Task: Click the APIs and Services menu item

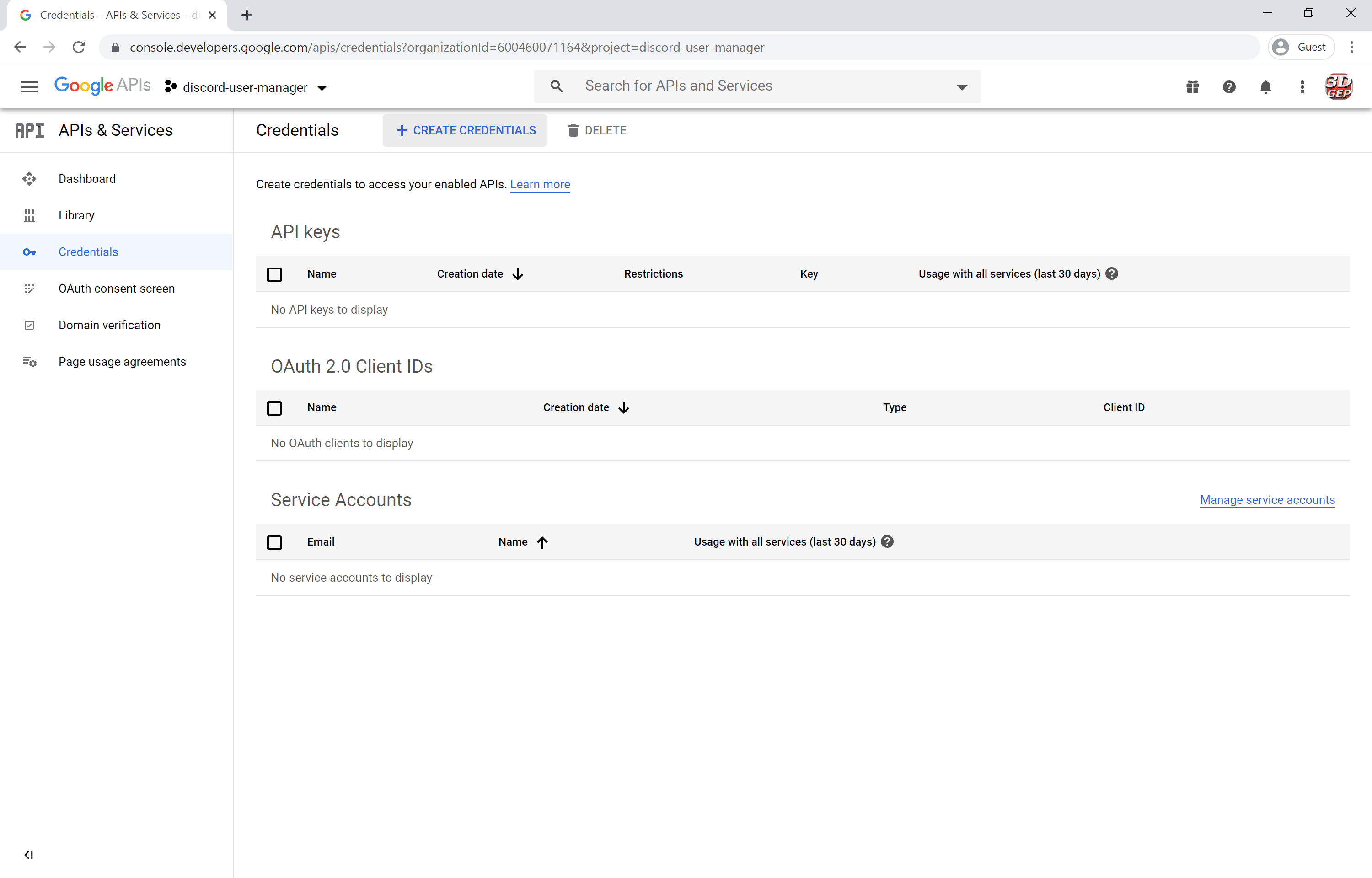Action: coord(115,131)
